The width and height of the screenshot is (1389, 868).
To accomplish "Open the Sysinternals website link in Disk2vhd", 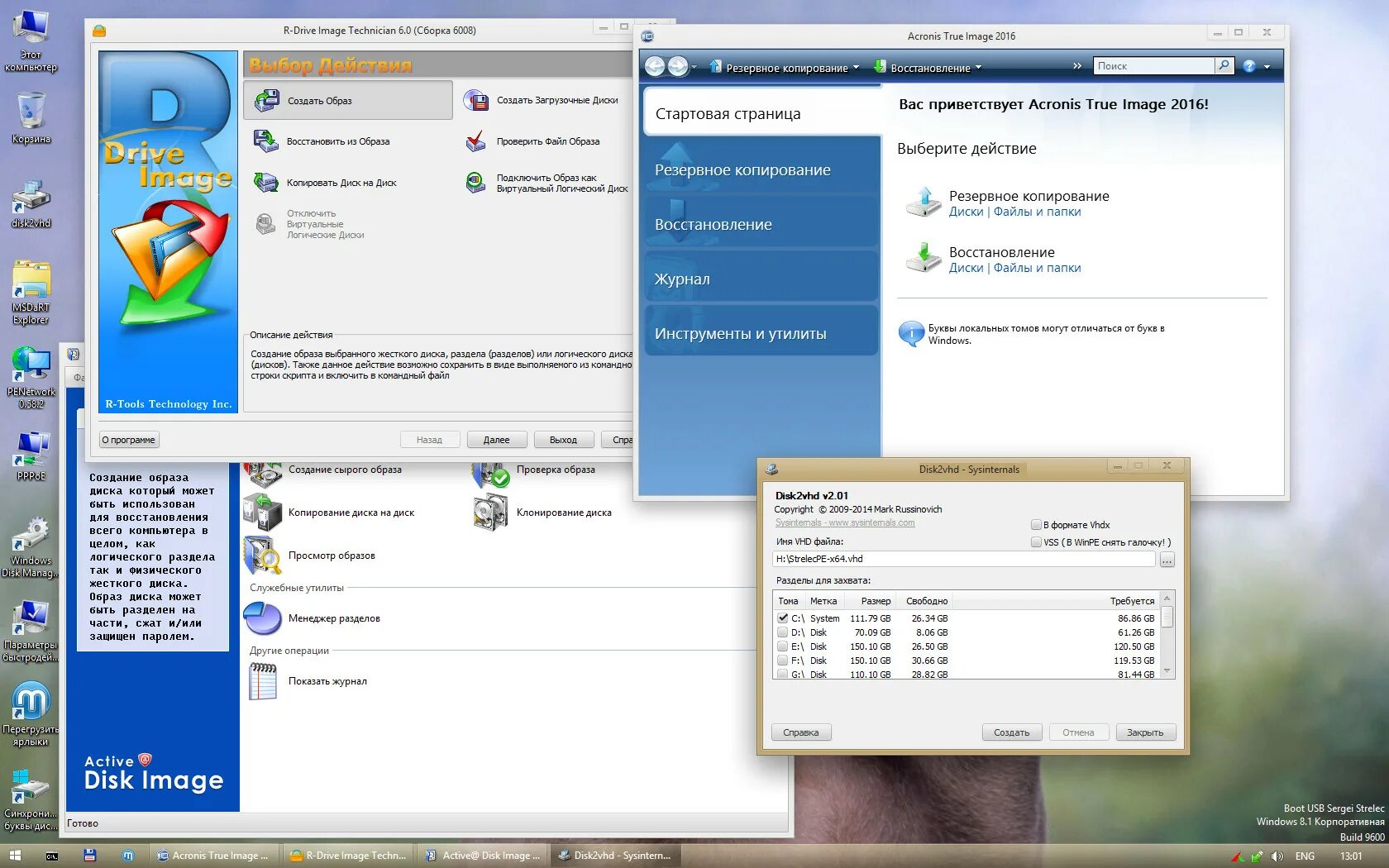I will (845, 522).
